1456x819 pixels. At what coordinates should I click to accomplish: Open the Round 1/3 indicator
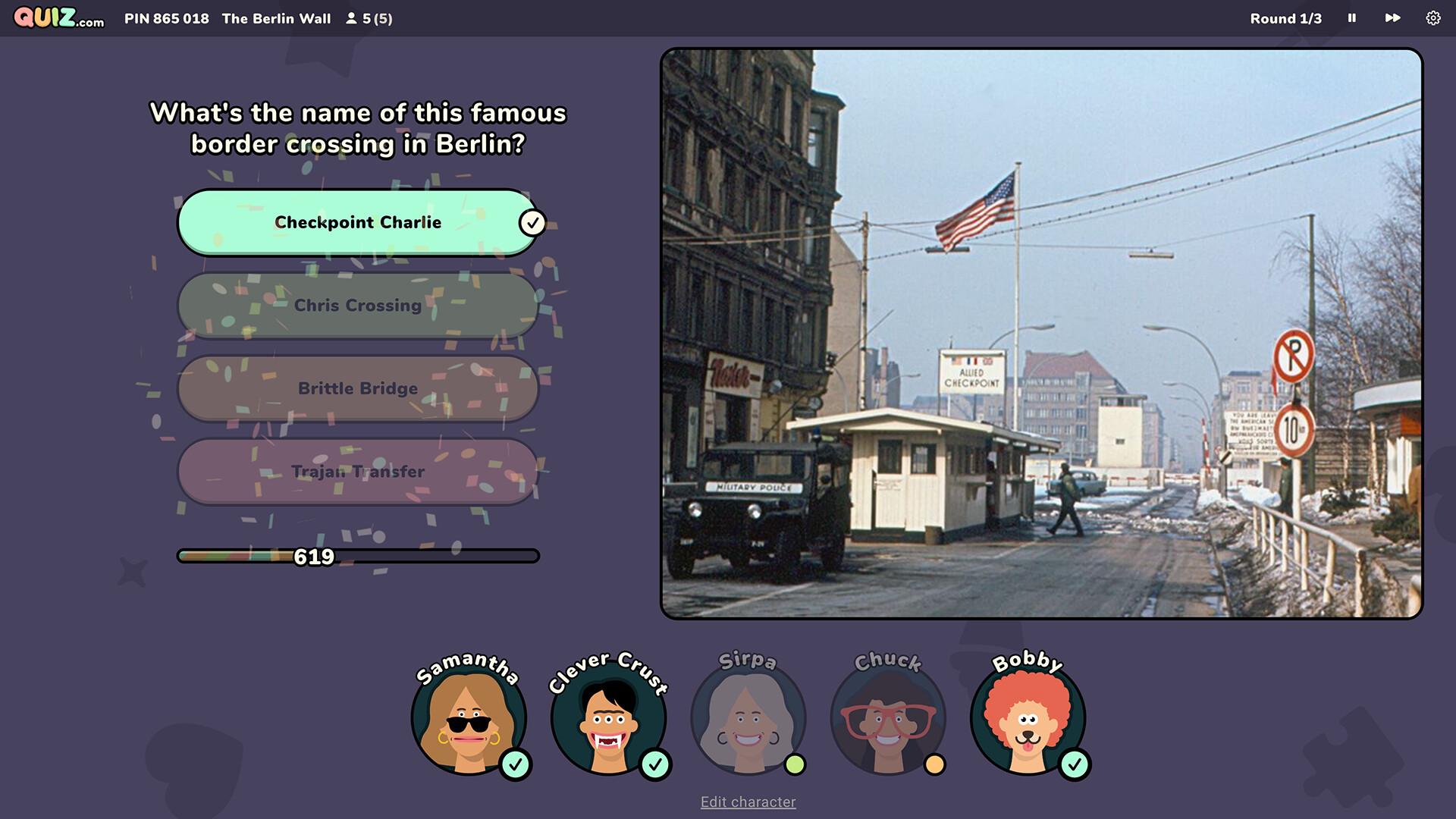1285,18
